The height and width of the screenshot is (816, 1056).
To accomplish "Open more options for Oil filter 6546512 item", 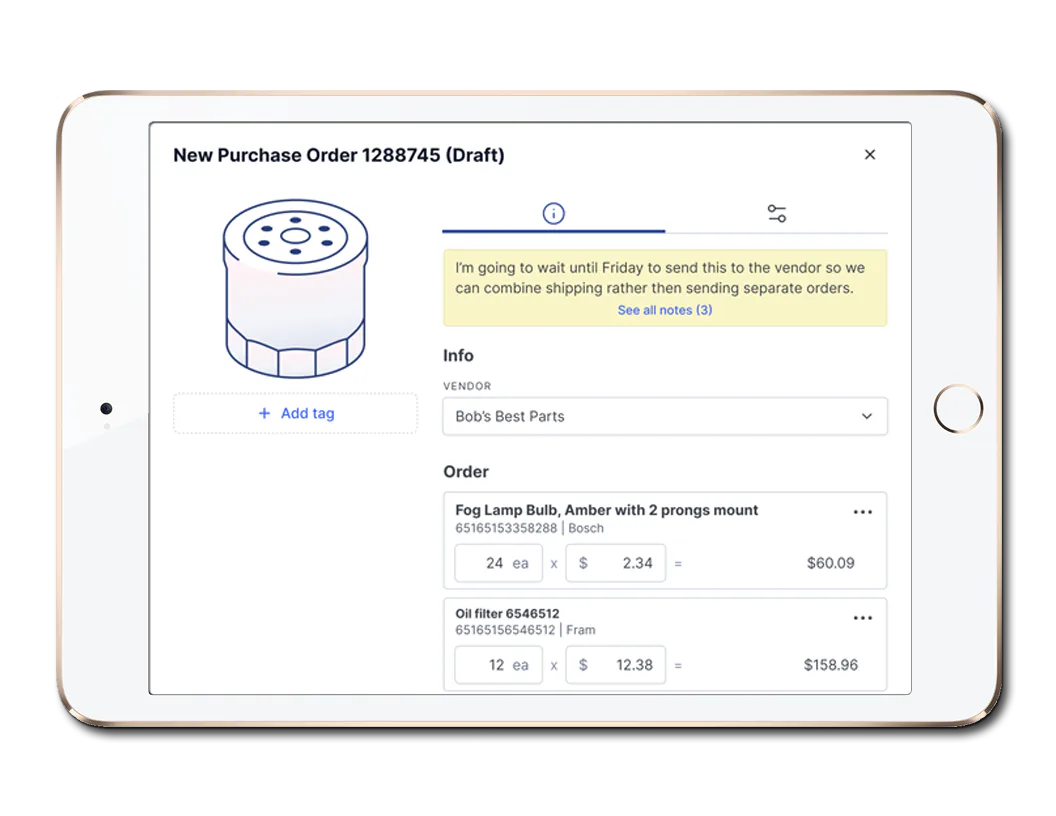I will click(863, 617).
